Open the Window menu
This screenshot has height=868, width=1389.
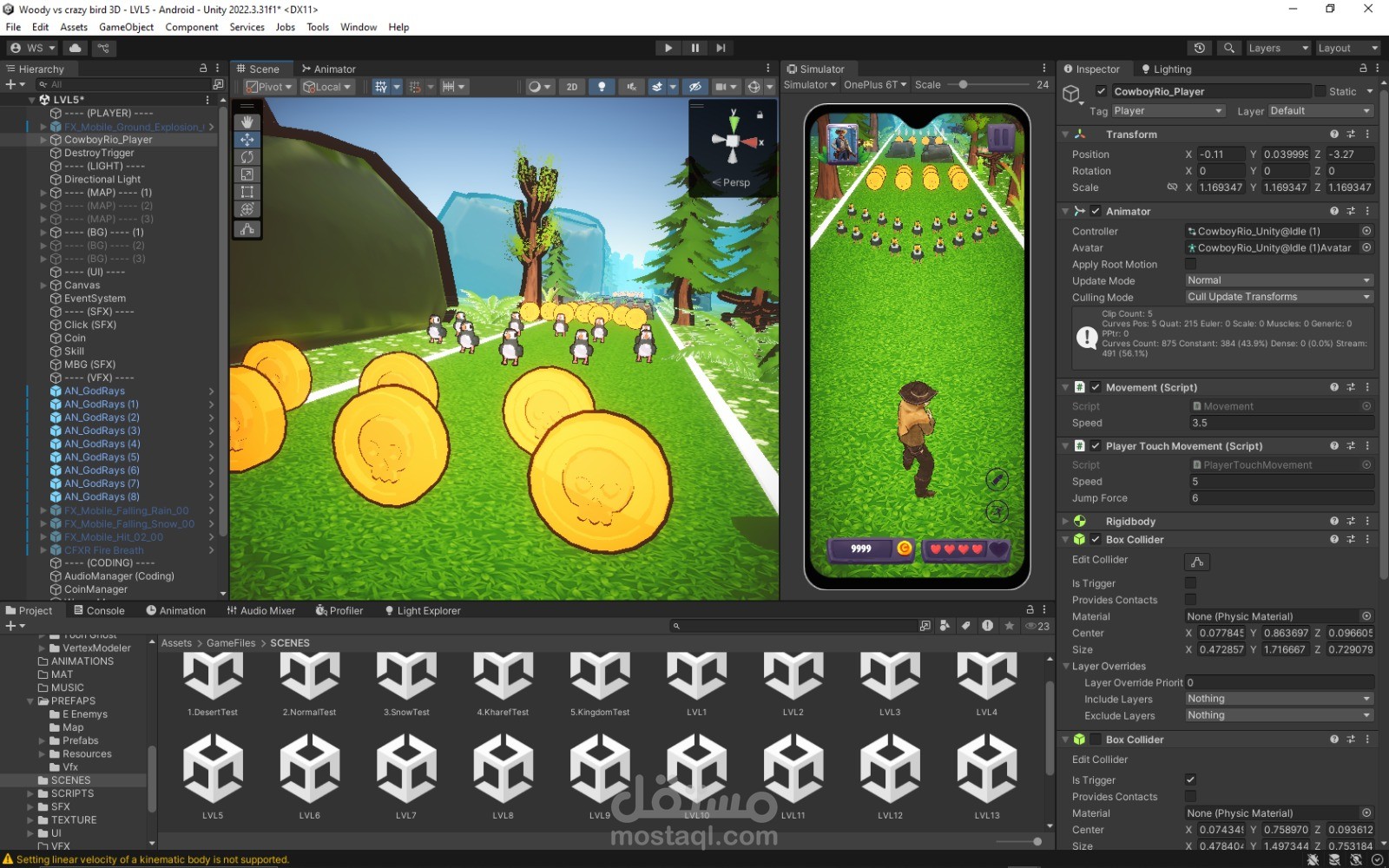click(359, 27)
